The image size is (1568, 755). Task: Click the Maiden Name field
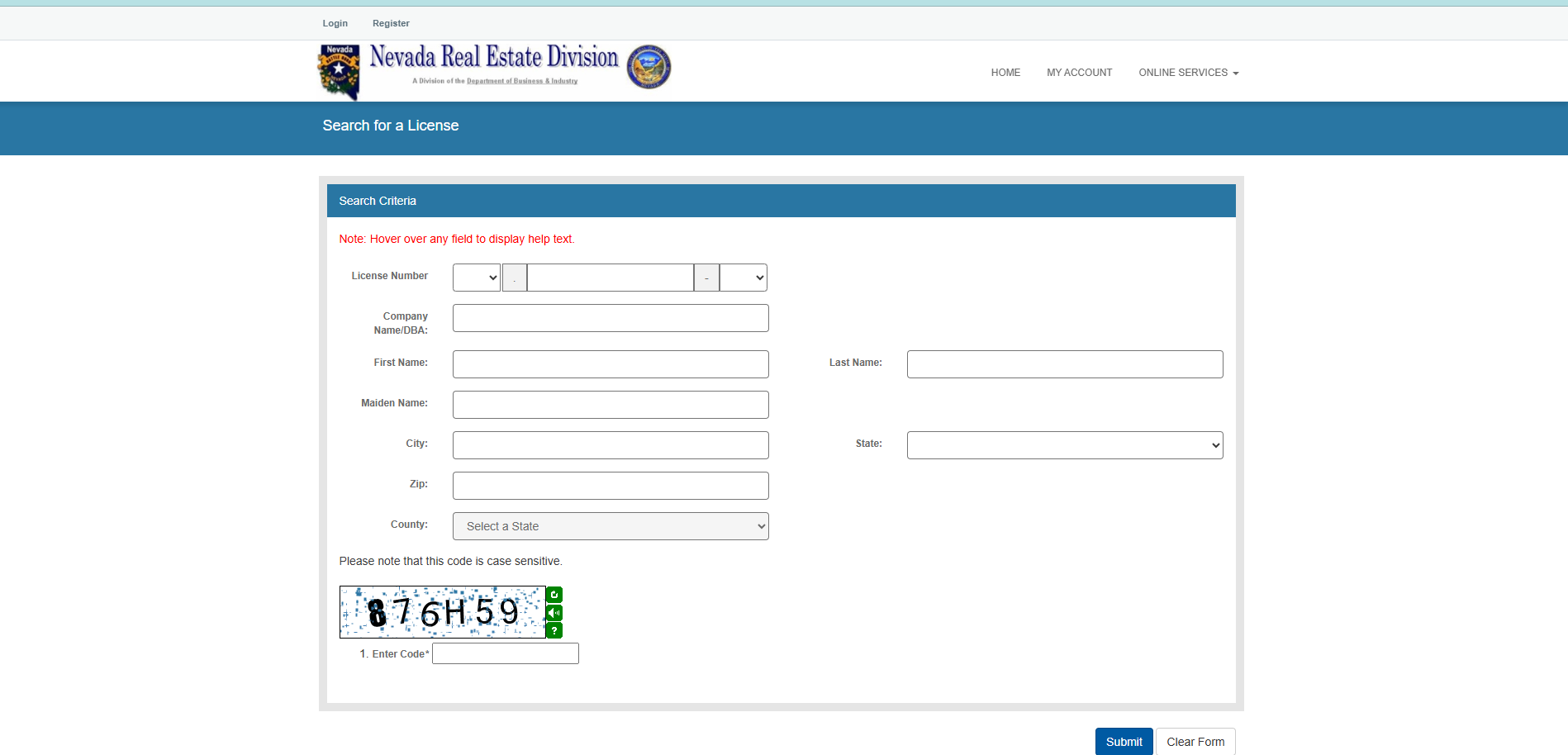point(611,405)
